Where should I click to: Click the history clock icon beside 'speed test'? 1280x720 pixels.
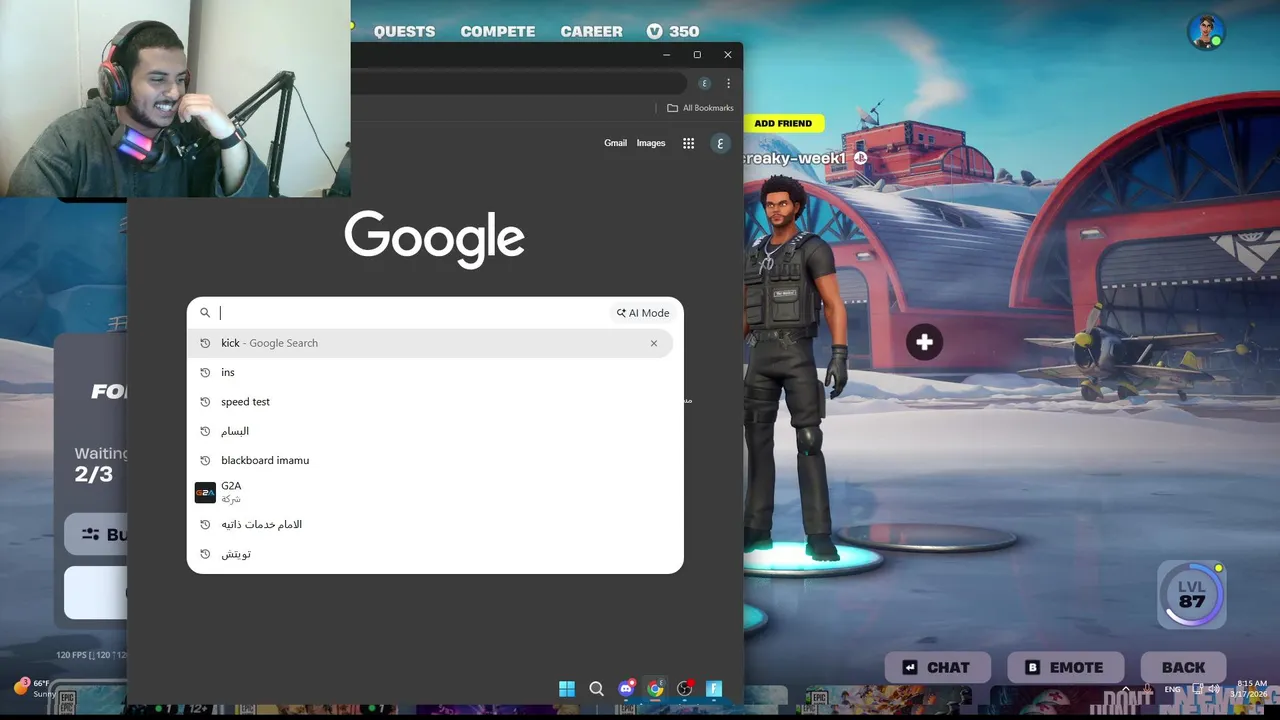205,402
